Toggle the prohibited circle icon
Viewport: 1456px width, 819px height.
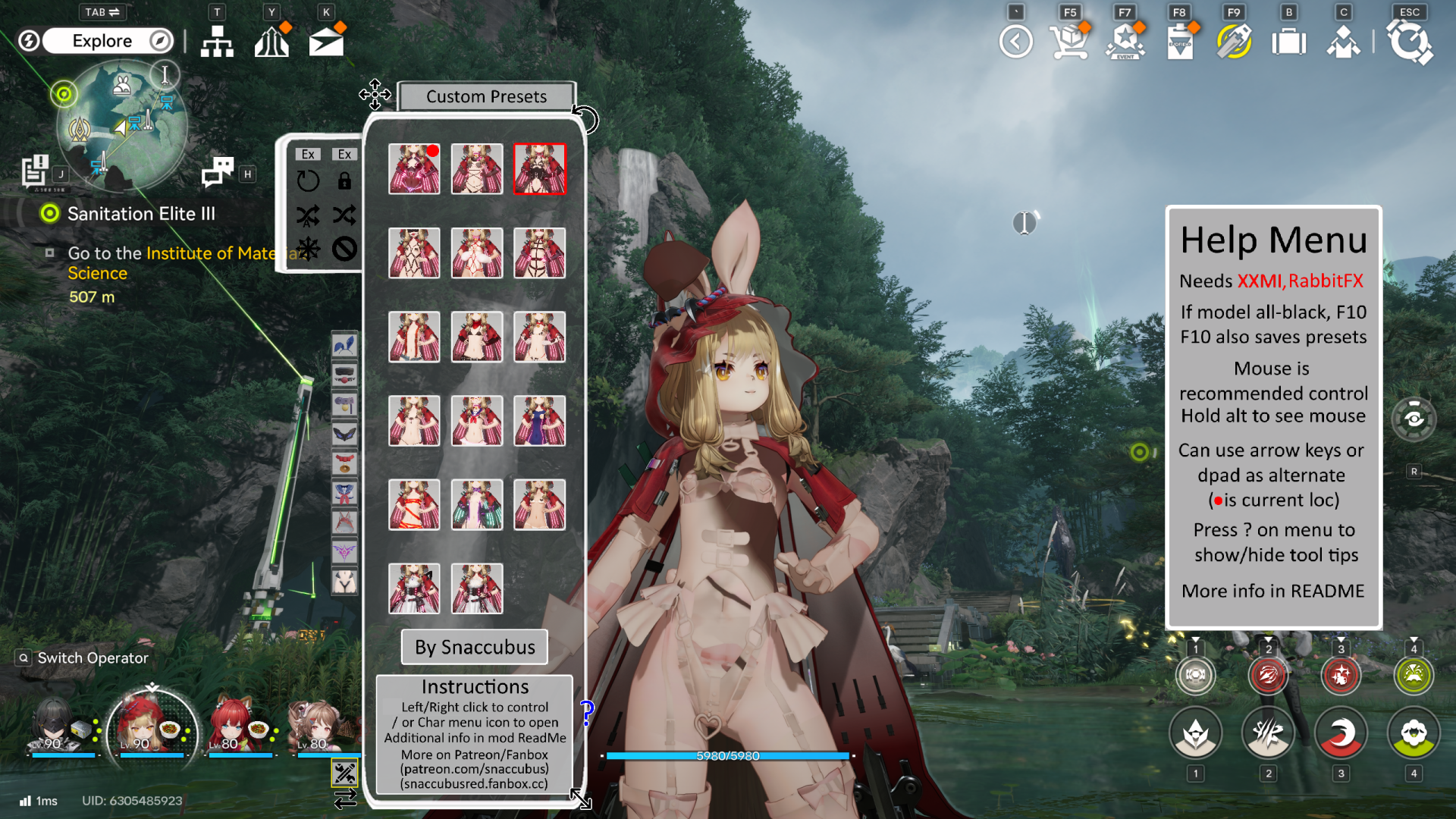(x=344, y=249)
